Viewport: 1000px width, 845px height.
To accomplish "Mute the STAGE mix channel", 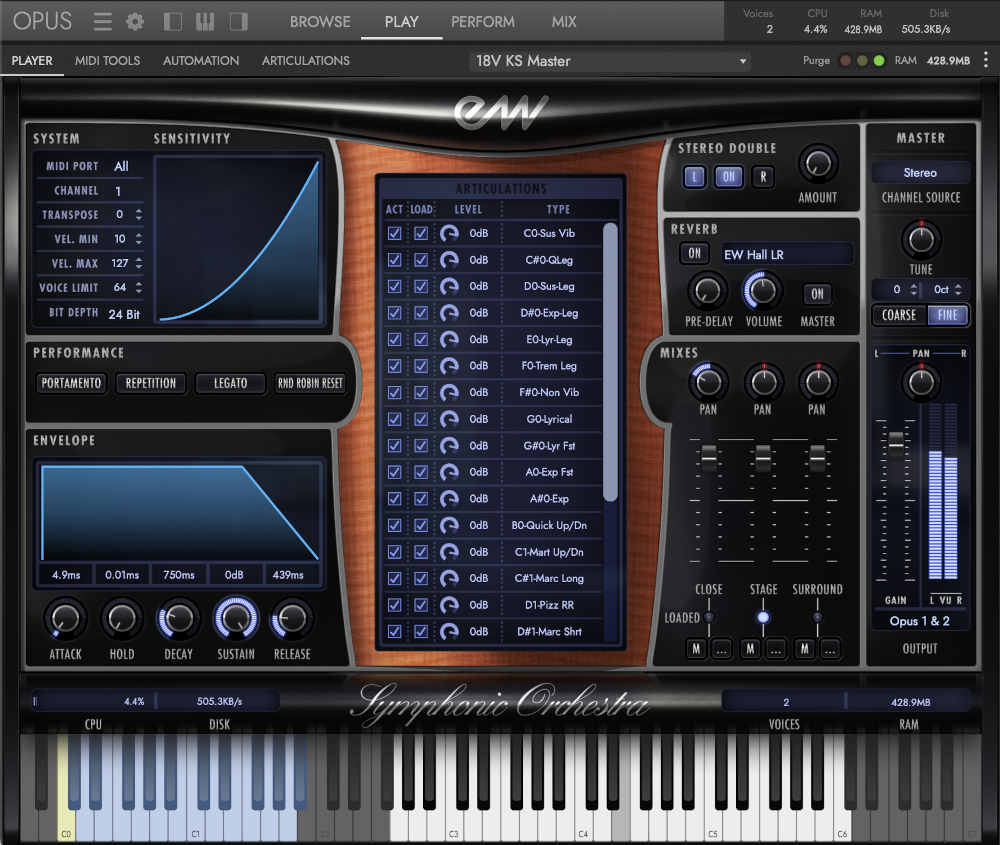I will tap(750, 648).
